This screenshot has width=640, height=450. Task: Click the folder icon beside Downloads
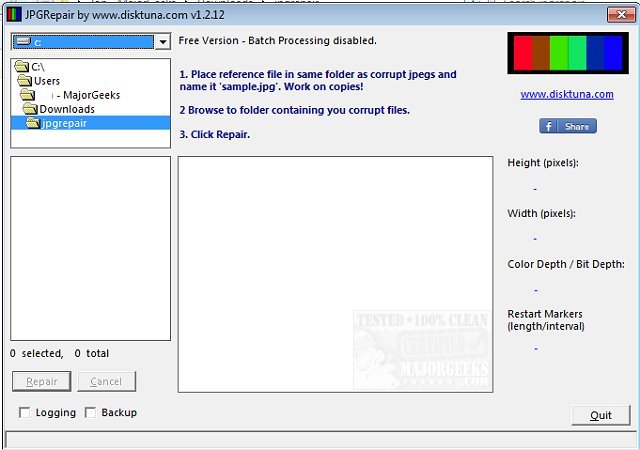(30, 109)
